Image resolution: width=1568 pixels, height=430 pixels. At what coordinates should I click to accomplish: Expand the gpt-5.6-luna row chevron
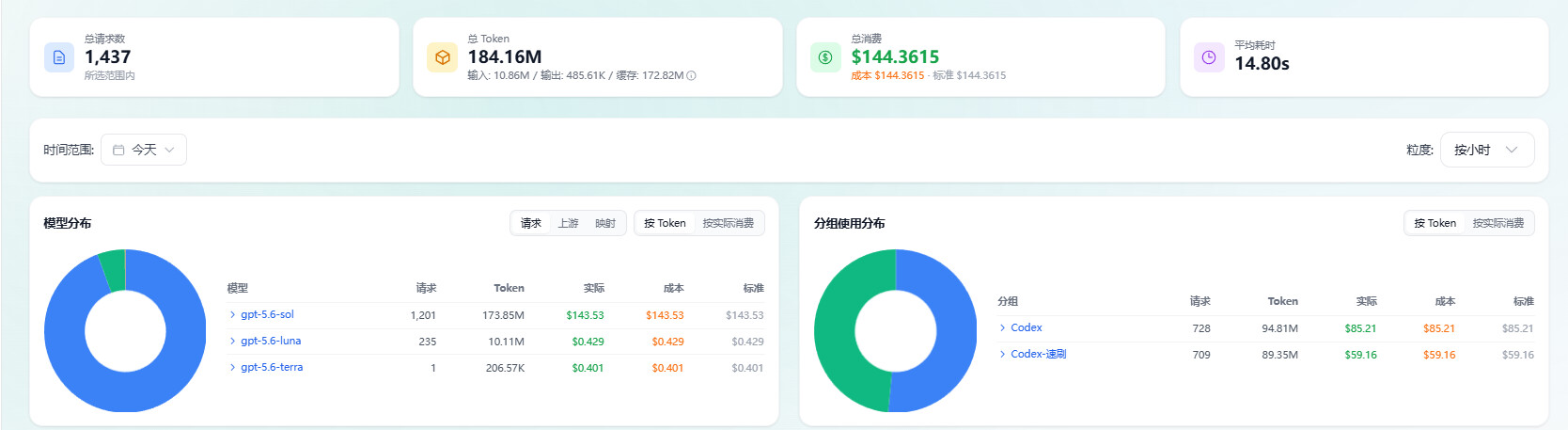(232, 342)
